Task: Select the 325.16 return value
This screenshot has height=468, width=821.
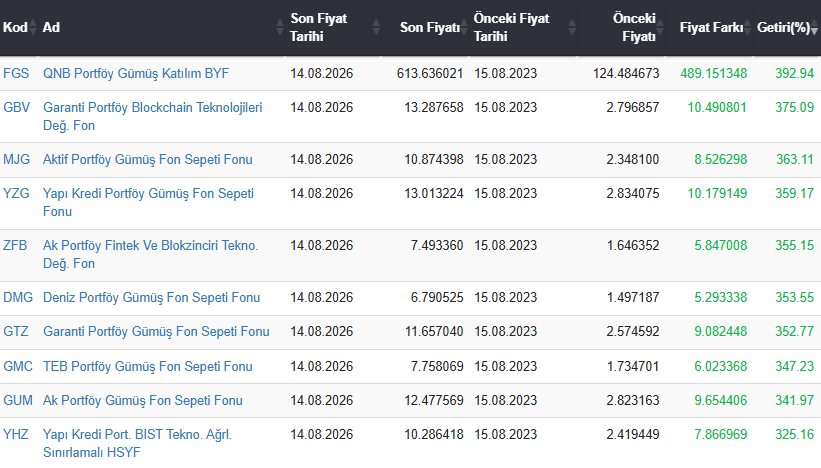Action: click(x=794, y=434)
